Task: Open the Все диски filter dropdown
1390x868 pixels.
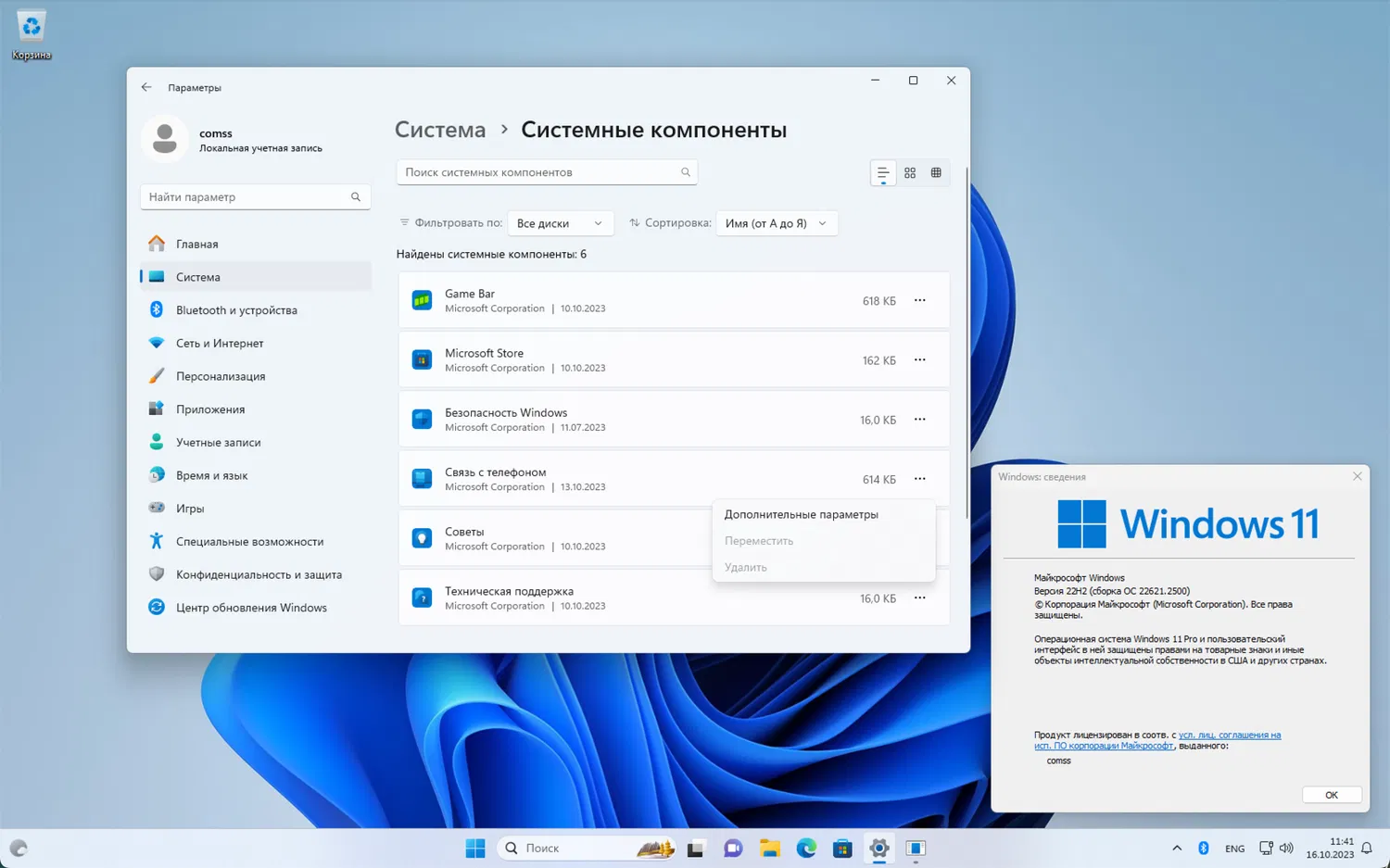Action: pyautogui.click(x=560, y=223)
